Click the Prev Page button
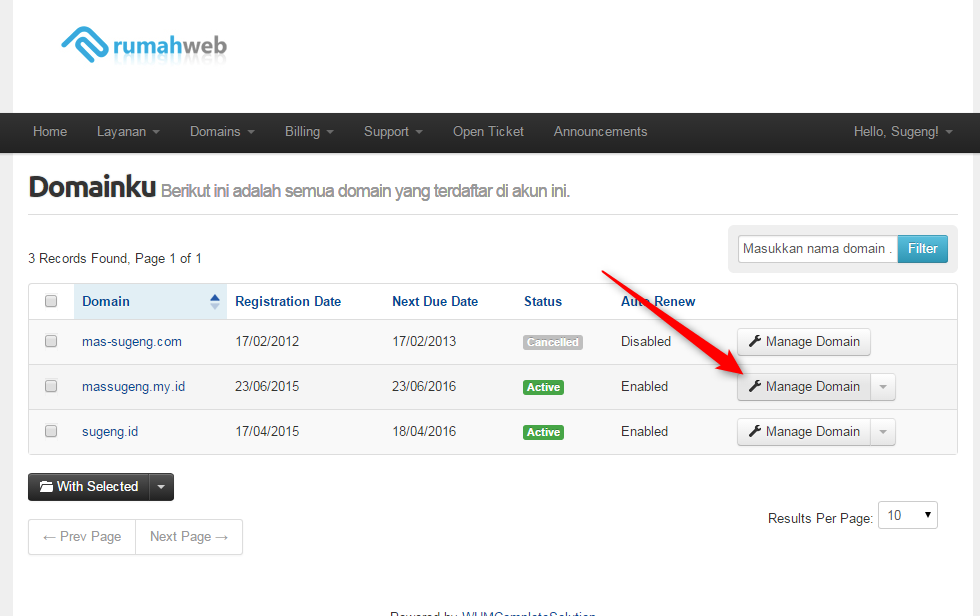The width and height of the screenshot is (980, 616). coord(82,537)
